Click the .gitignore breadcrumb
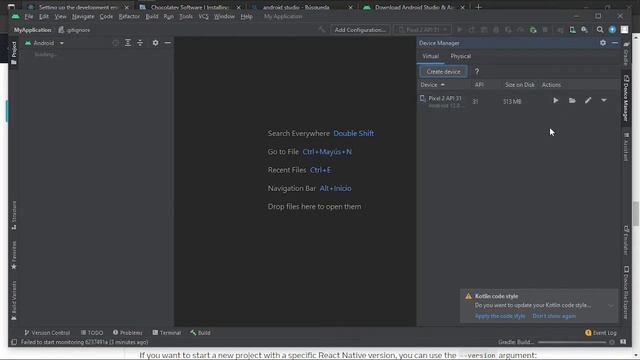The height and width of the screenshot is (360, 640). pos(74,30)
